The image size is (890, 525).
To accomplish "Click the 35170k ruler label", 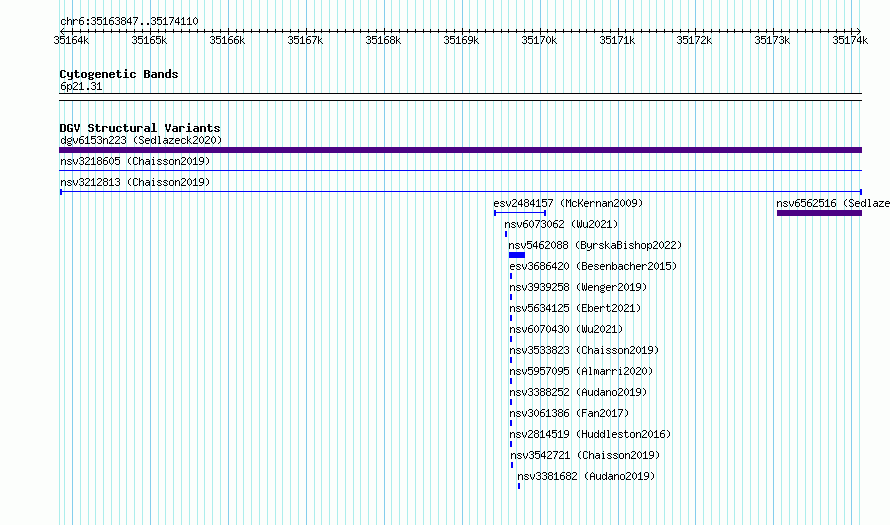I will pyautogui.click(x=539, y=40).
